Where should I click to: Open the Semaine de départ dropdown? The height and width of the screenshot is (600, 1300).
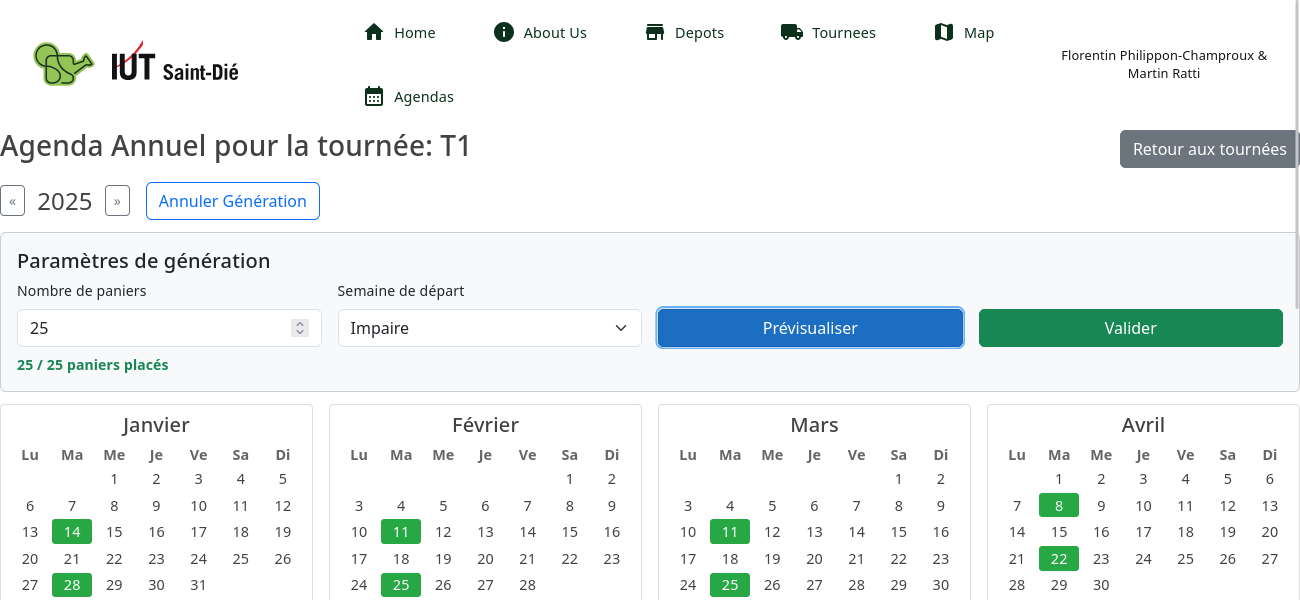(489, 328)
